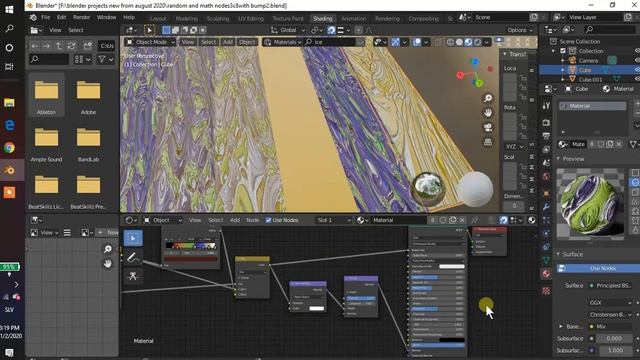640x360 pixels.
Task: Open the Edit menu
Action: tap(61, 18)
